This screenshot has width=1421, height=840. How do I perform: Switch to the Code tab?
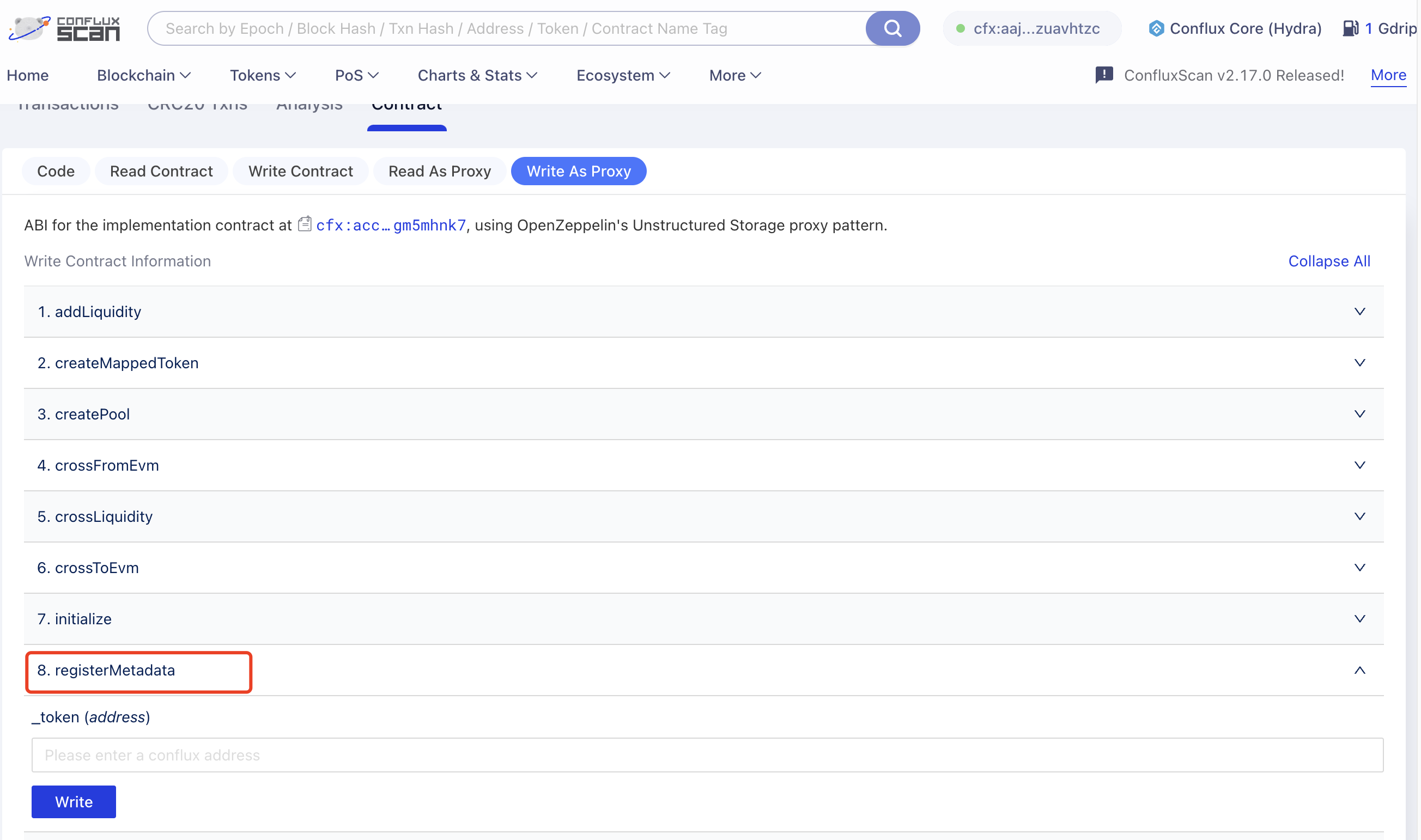[56, 171]
